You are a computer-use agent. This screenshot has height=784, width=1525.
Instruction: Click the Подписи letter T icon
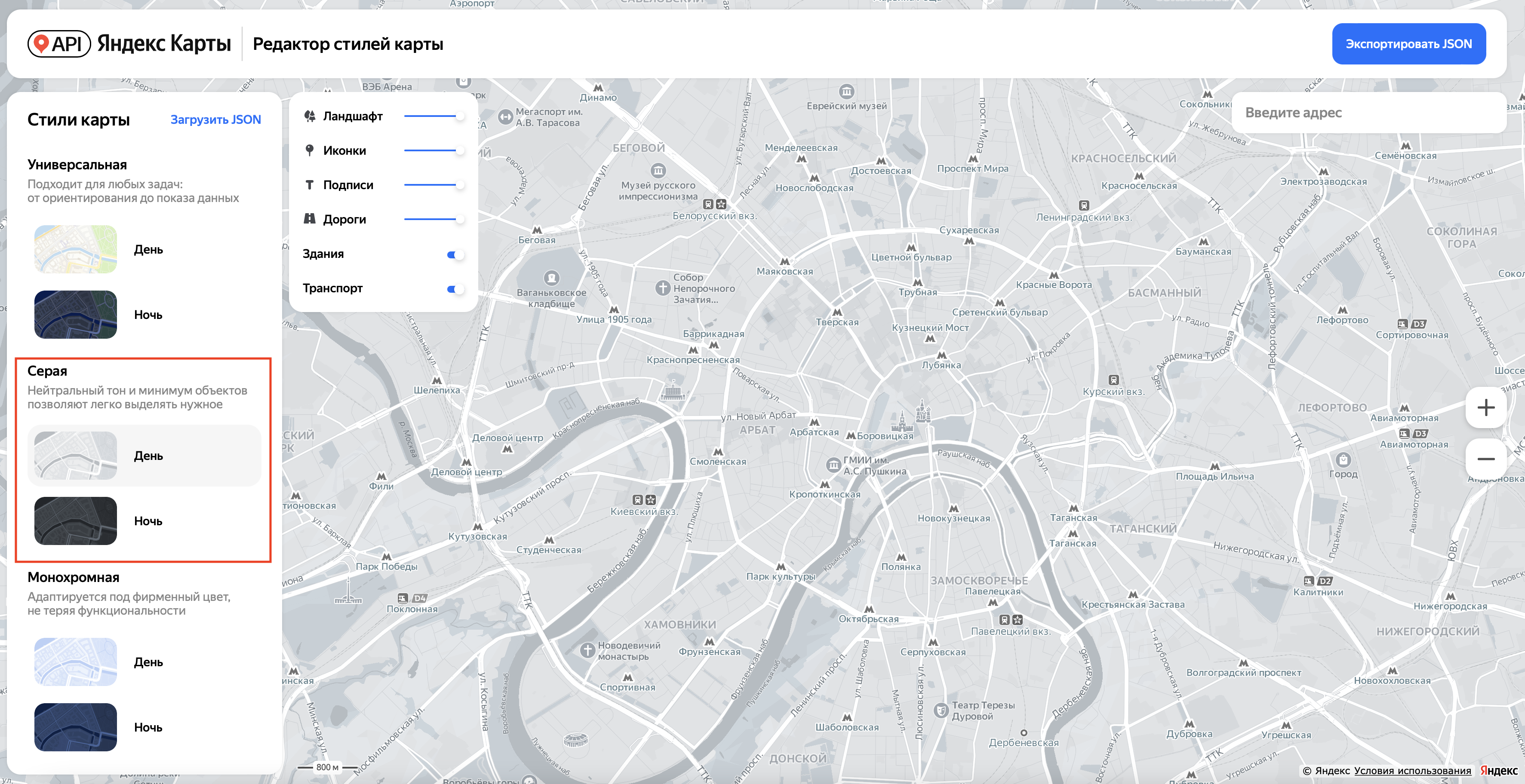(x=309, y=185)
